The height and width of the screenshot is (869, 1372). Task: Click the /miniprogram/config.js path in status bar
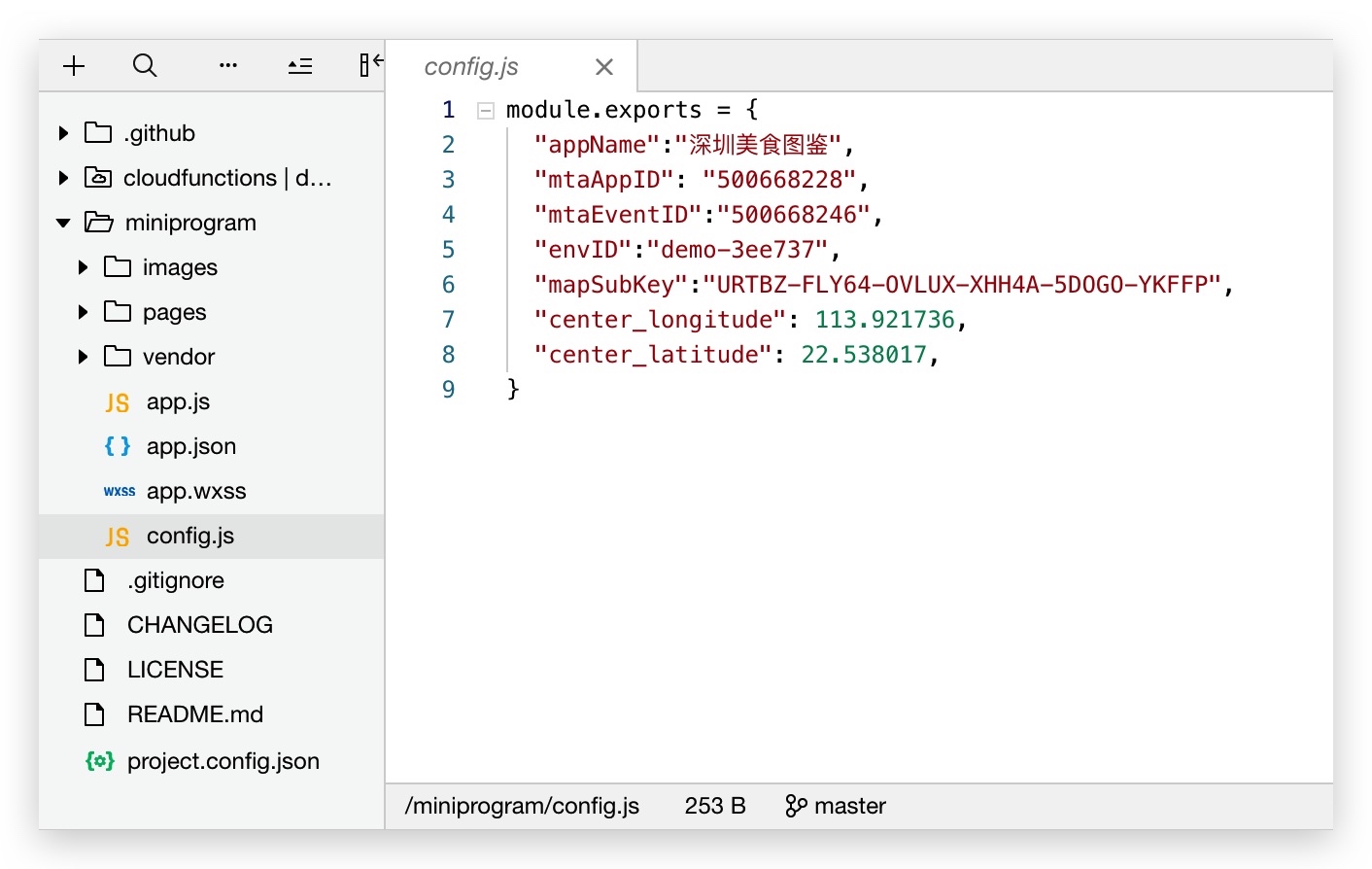coord(522,806)
